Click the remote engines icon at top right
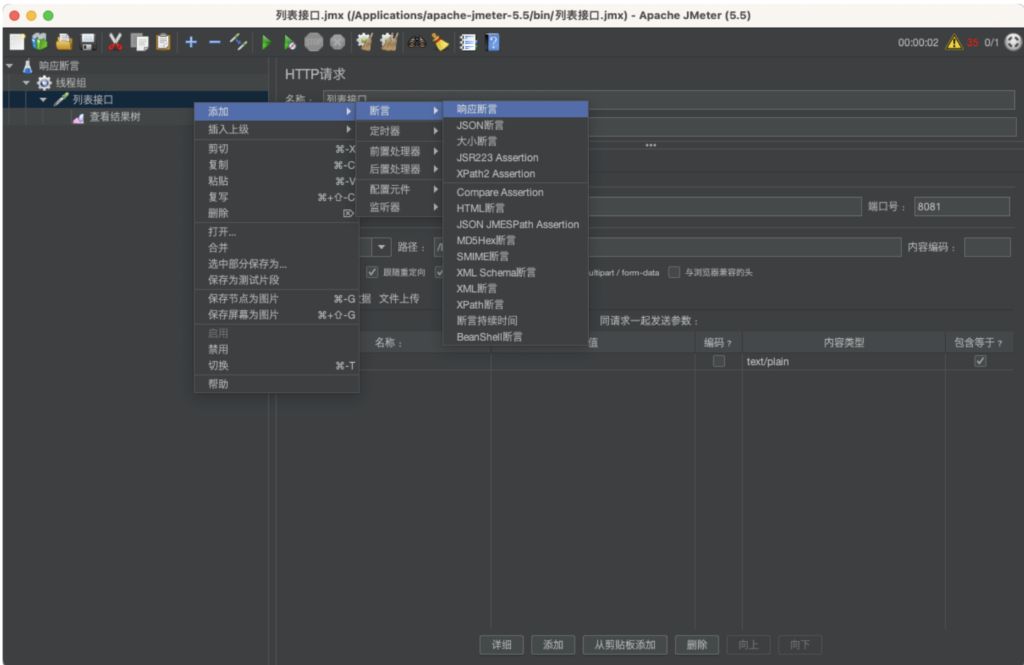This screenshot has height=665, width=1024. coord(1012,42)
